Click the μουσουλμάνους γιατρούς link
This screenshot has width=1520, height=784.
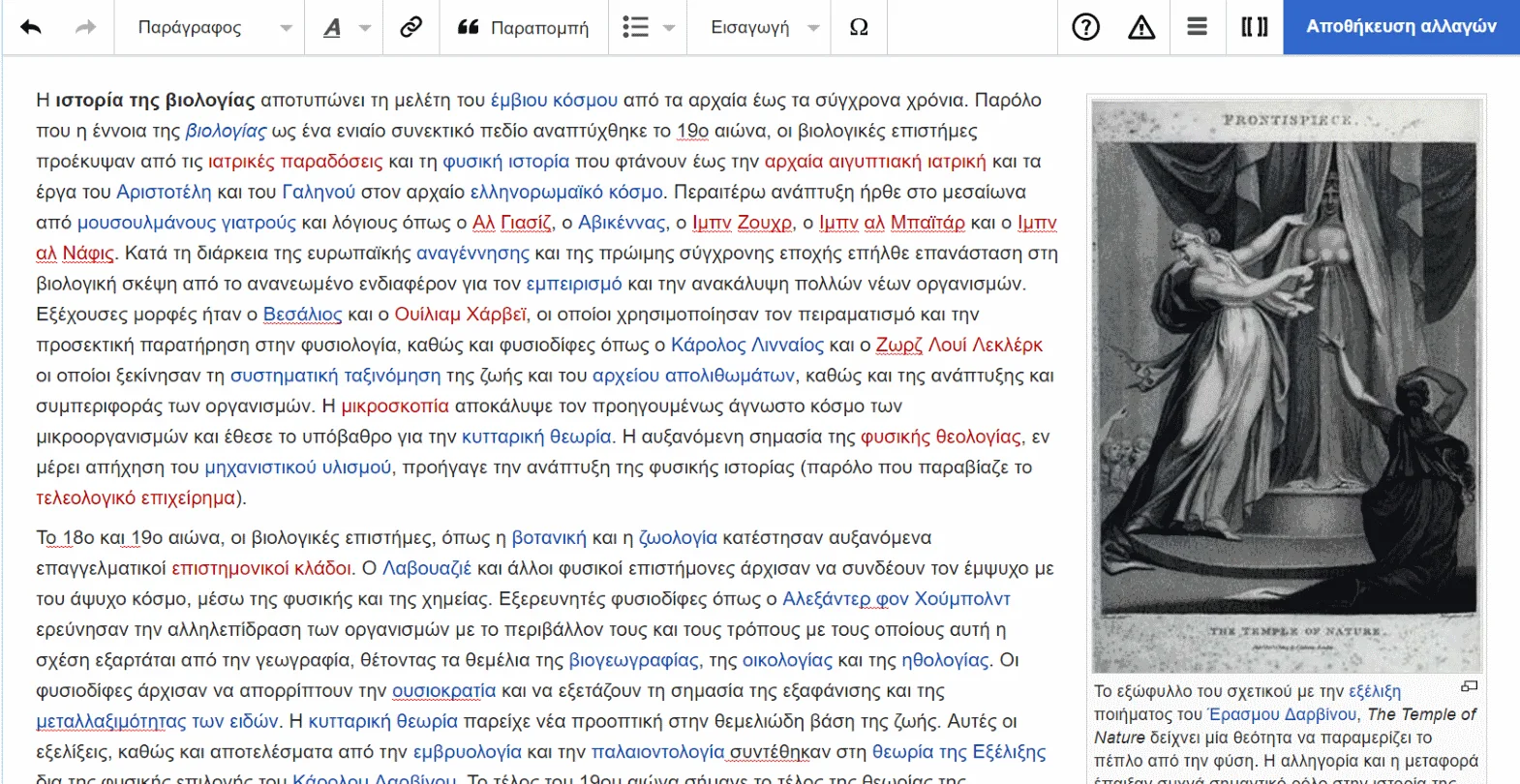[x=187, y=223]
